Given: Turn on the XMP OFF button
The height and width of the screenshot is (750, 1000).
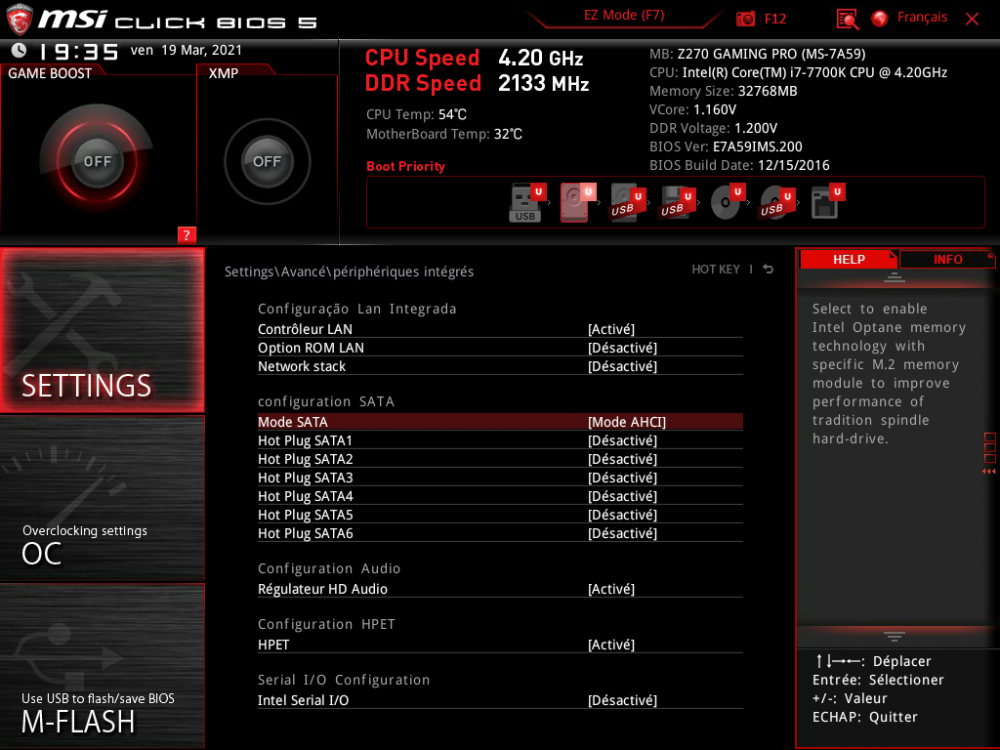Looking at the screenshot, I should [267, 161].
